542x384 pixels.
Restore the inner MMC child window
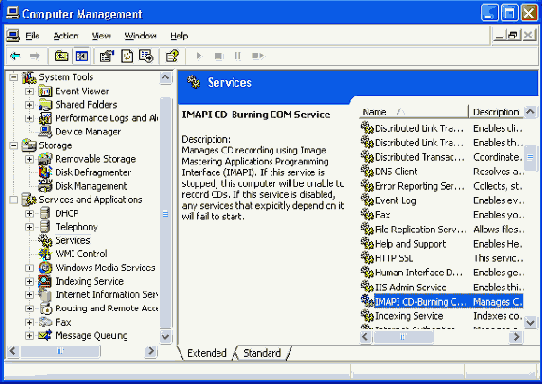[513, 35]
